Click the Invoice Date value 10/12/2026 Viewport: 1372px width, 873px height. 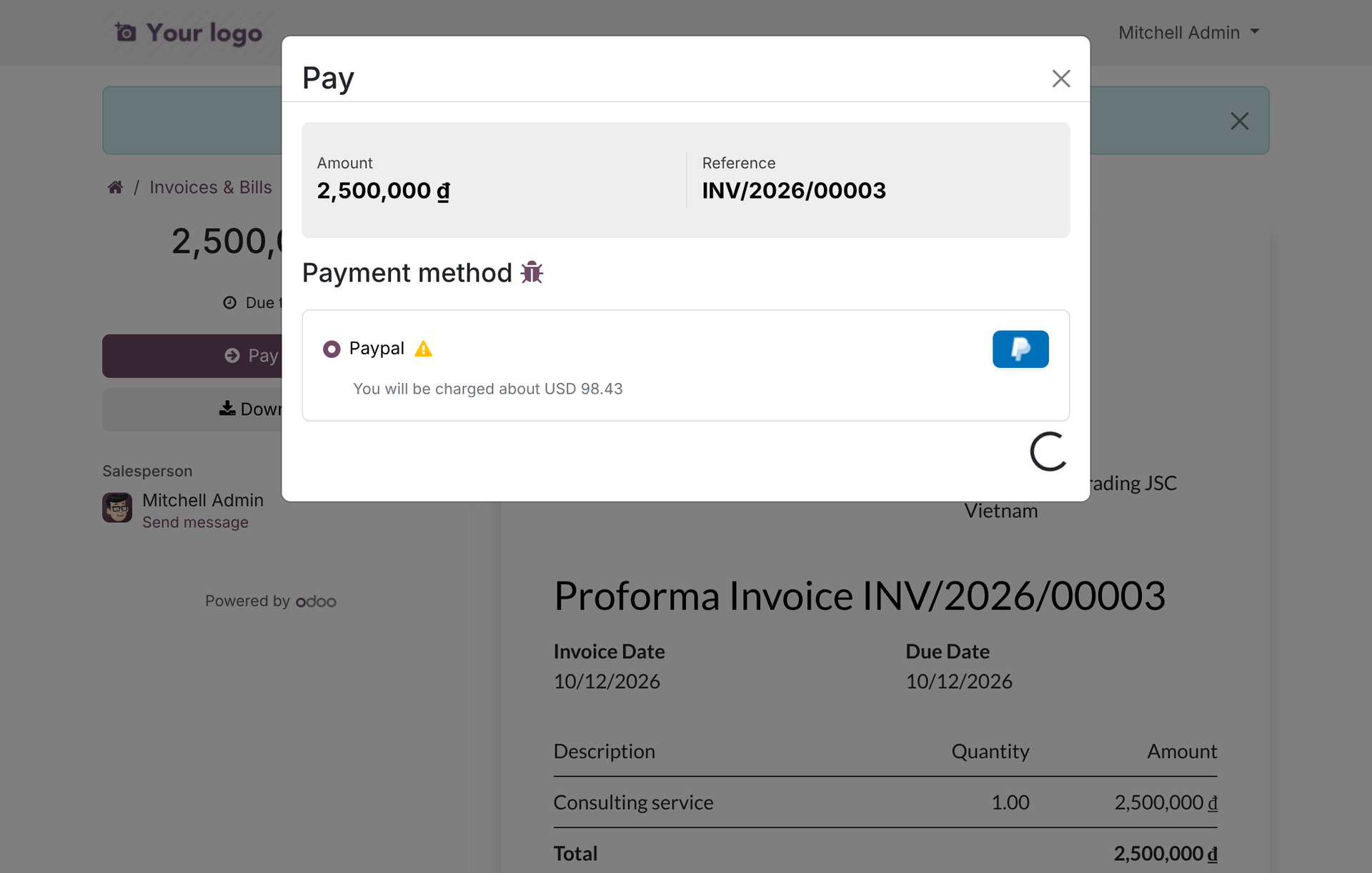(607, 682)
